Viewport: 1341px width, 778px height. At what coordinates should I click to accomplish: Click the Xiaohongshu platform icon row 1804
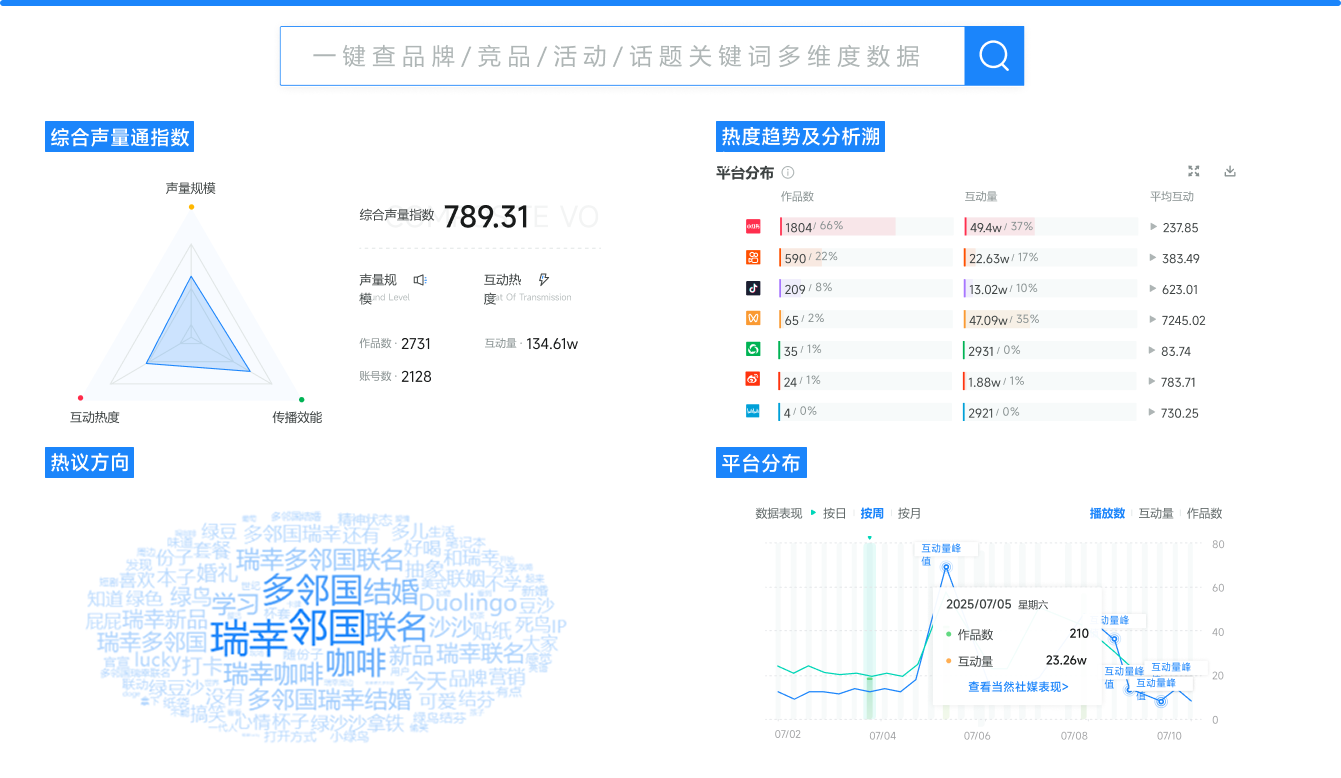pyautogui.click(x=753, y=227)
